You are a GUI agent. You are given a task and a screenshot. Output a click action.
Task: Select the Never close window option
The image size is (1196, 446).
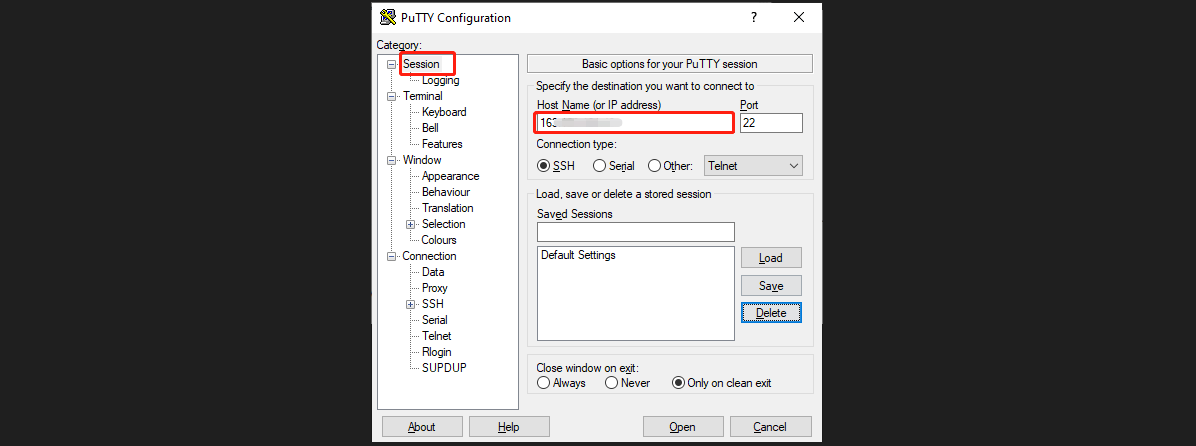pyautogui.click(x=611, y=383)
